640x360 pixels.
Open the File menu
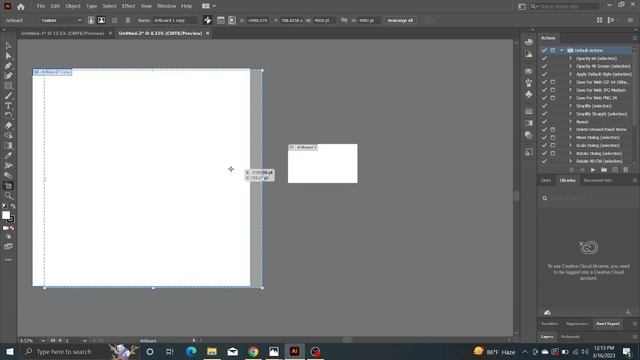click(41, 6)
